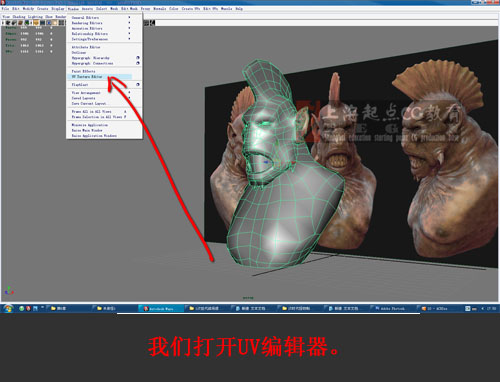This screenshot has width=500, height=382.
Task: Open the Edit UVs menu
Action: tap(211, 9)
